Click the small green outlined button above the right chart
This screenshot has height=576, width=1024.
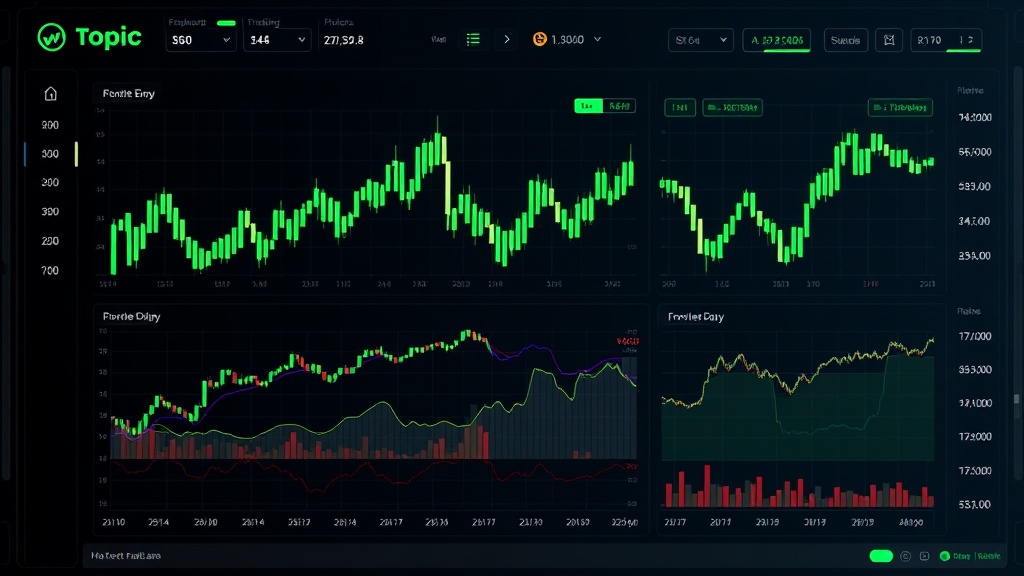point(680,107)
